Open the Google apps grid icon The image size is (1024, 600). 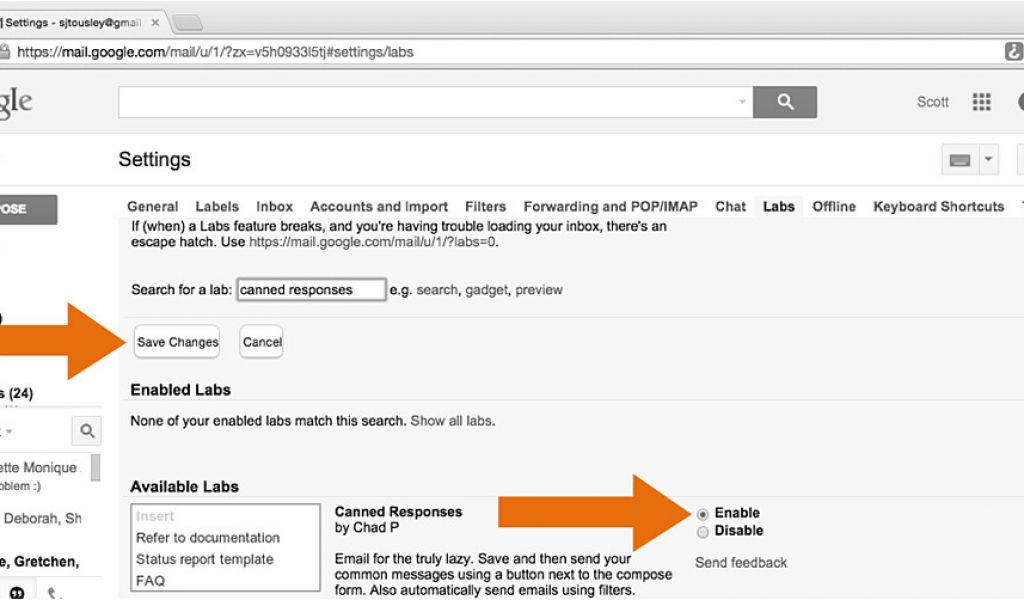(x=981, y=102)
